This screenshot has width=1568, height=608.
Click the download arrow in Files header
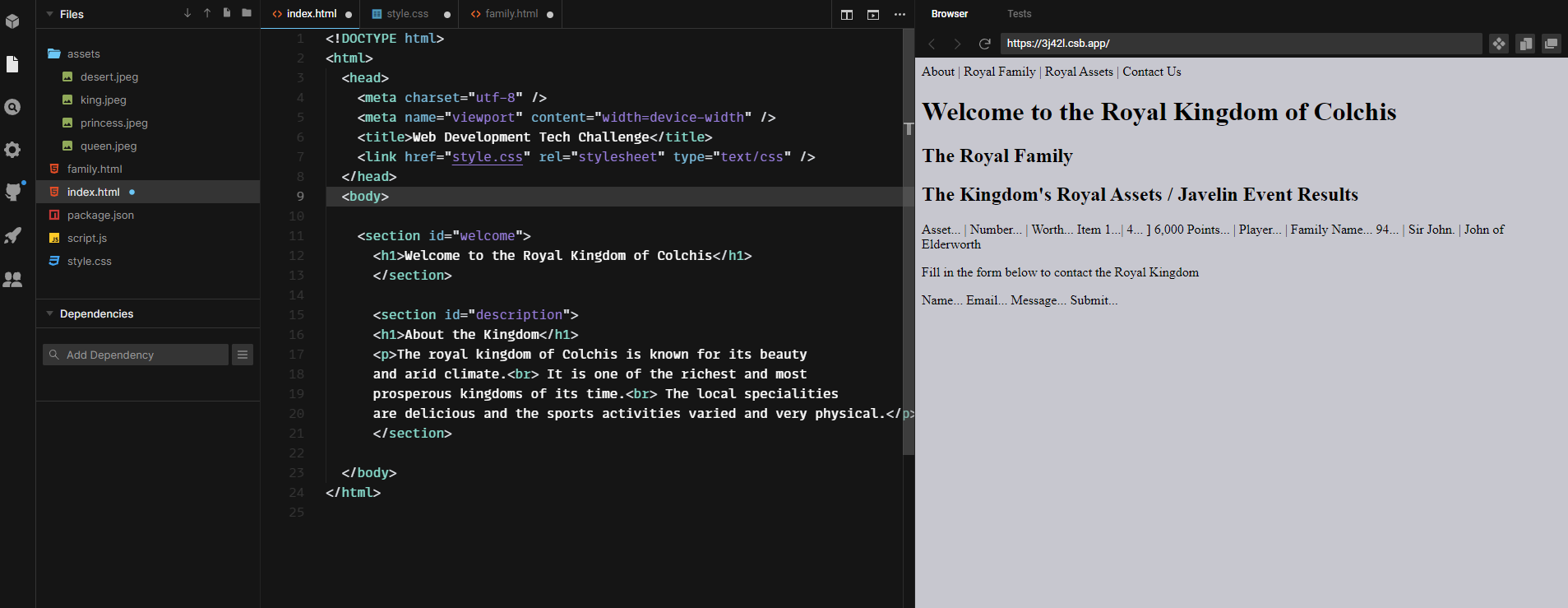point(187,13)
